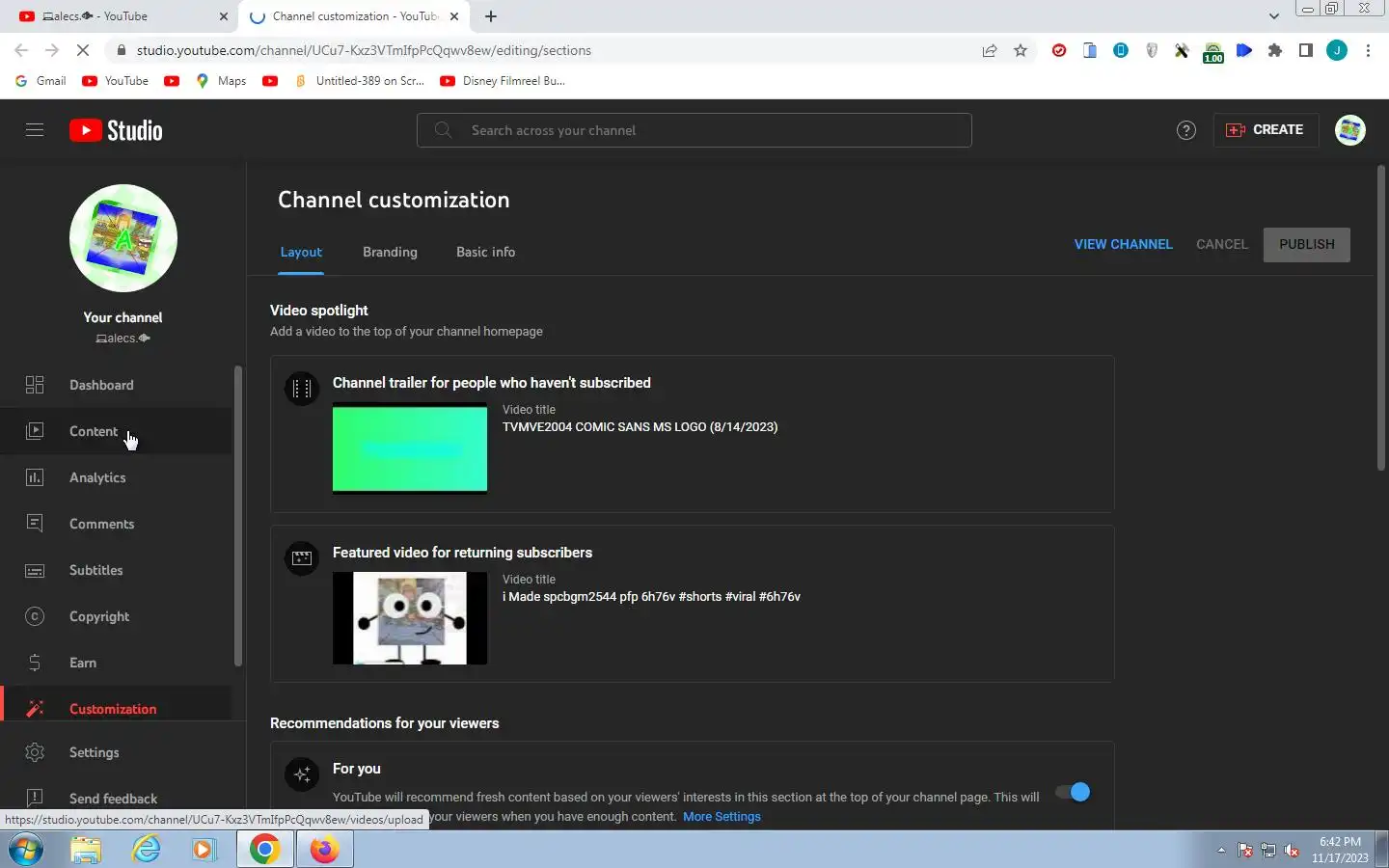The width and height of the screenshot is (1389, 868).
Task: Toggle the For you recommendations switch
Action: coord(1073,792)
